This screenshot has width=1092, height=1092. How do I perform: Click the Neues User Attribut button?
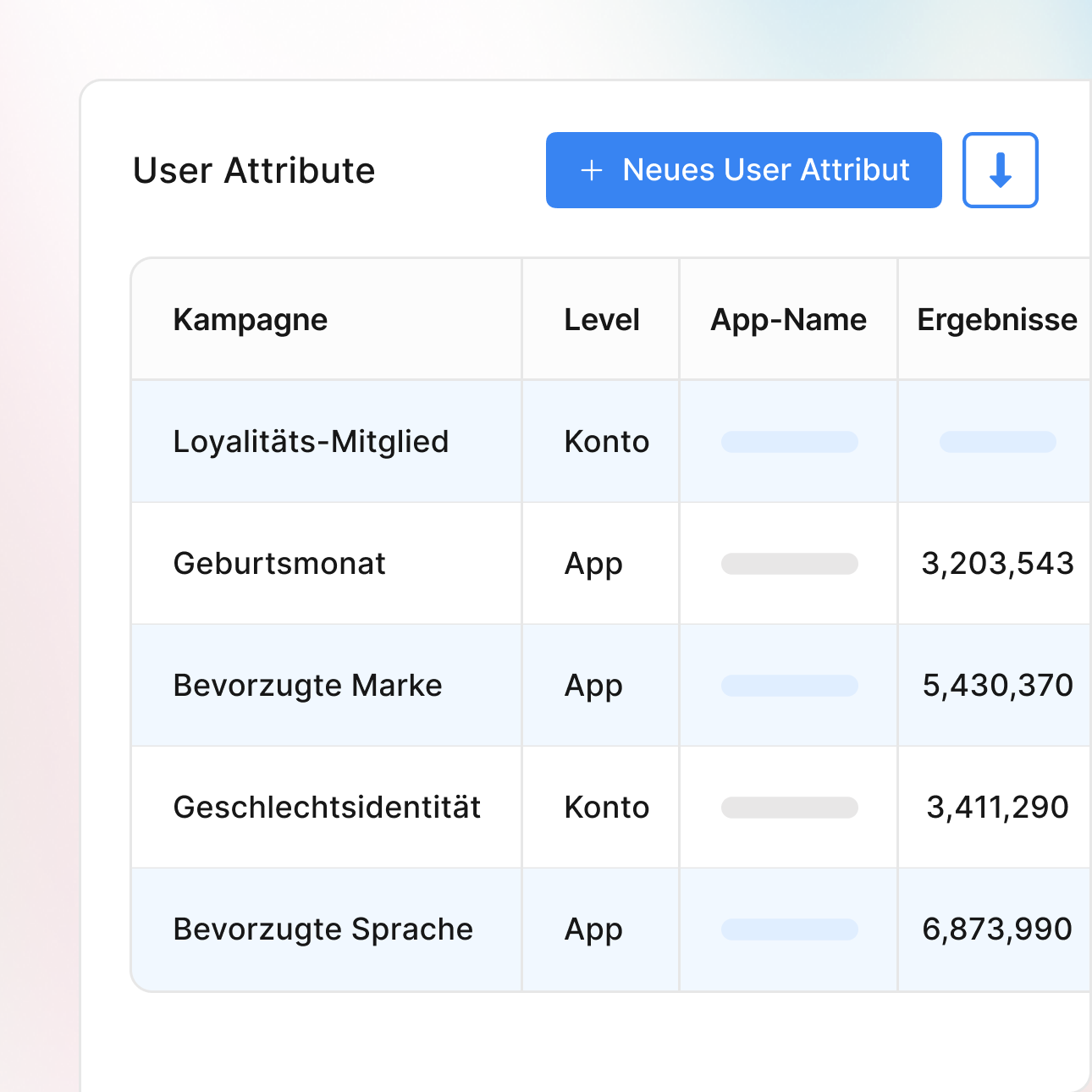(x=743, y=170)
